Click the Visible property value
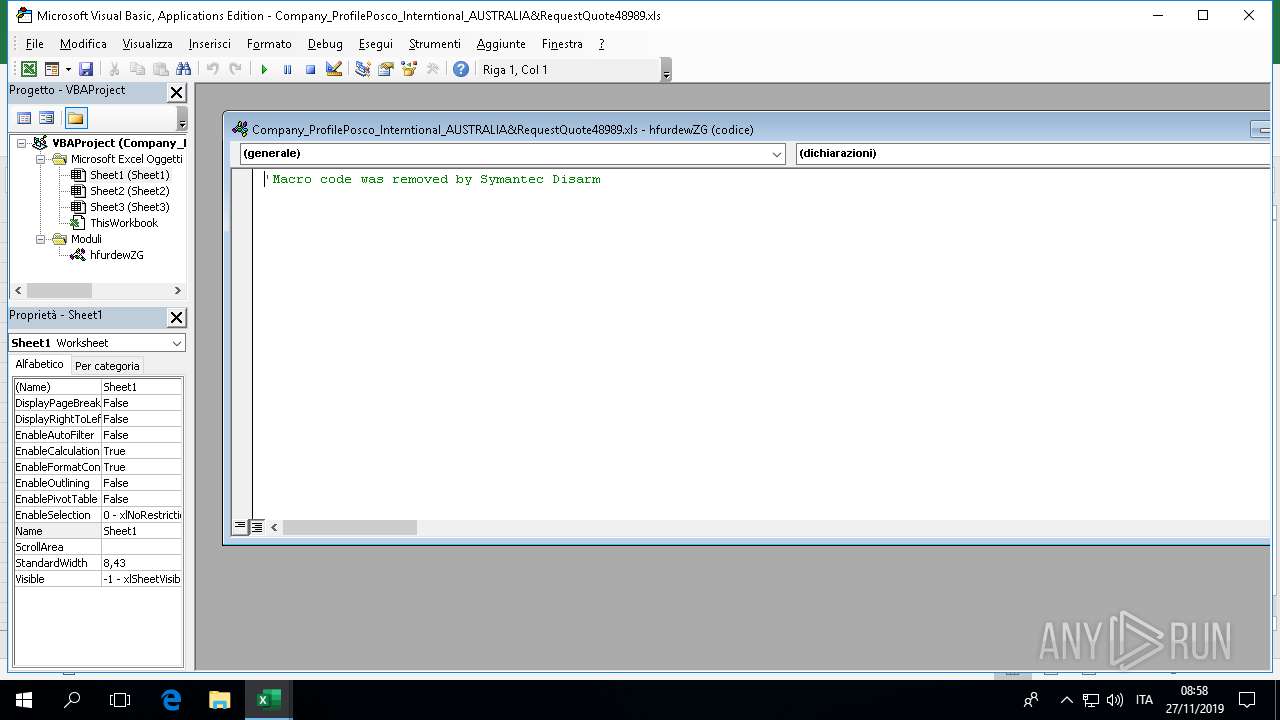 click(141, 579)
